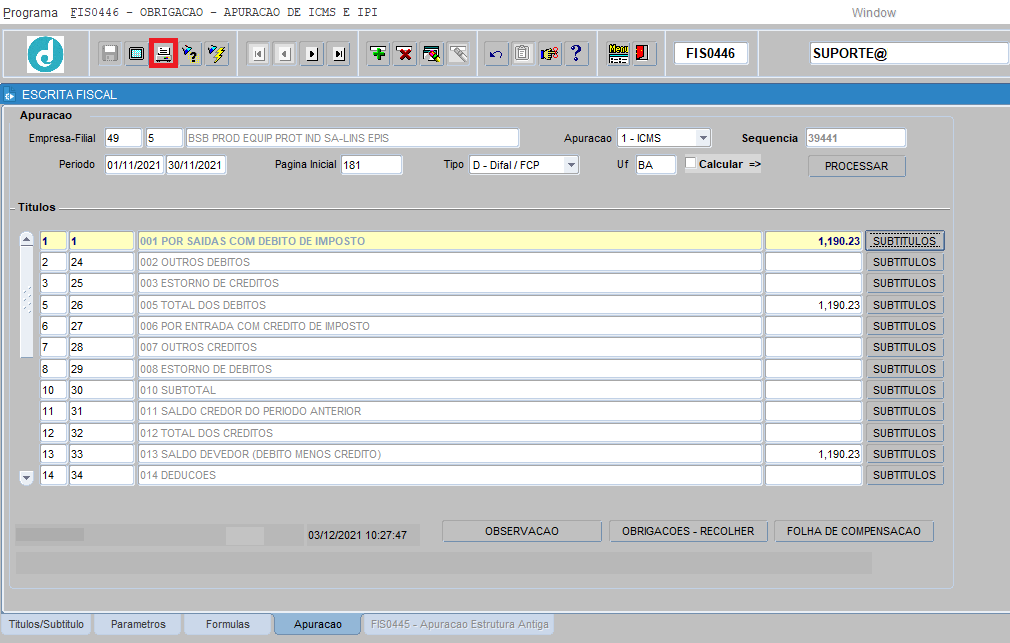The height and width of the screenshot is (643, 1010).
Task: Click the titles list scroll up arrow
Action: 26,239
